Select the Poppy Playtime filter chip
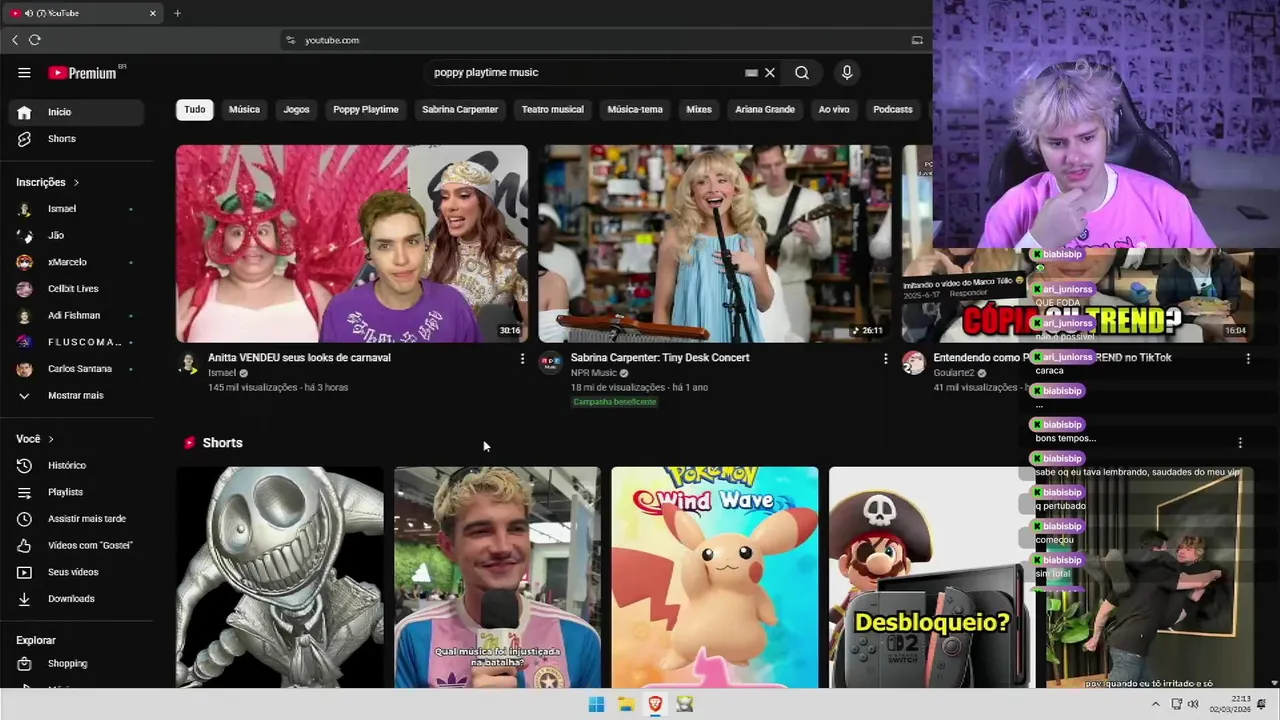 (366, 110)
